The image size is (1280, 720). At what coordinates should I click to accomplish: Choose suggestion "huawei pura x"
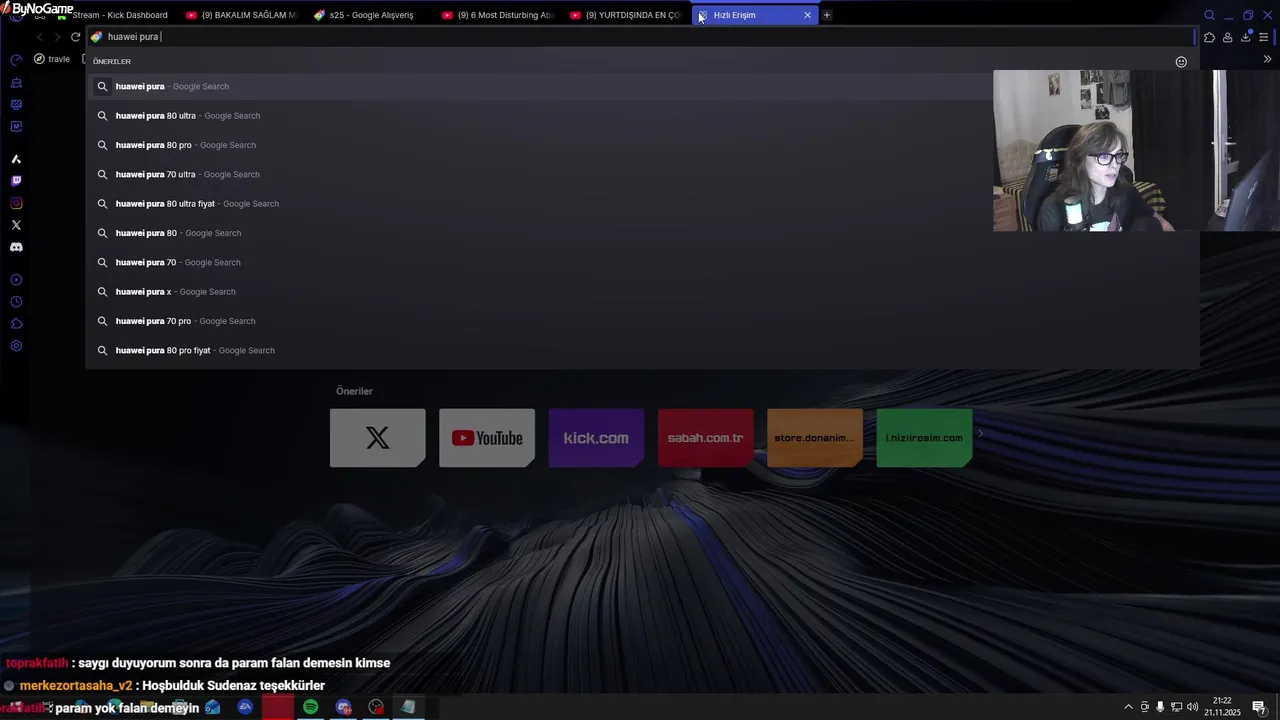(642, 292)
